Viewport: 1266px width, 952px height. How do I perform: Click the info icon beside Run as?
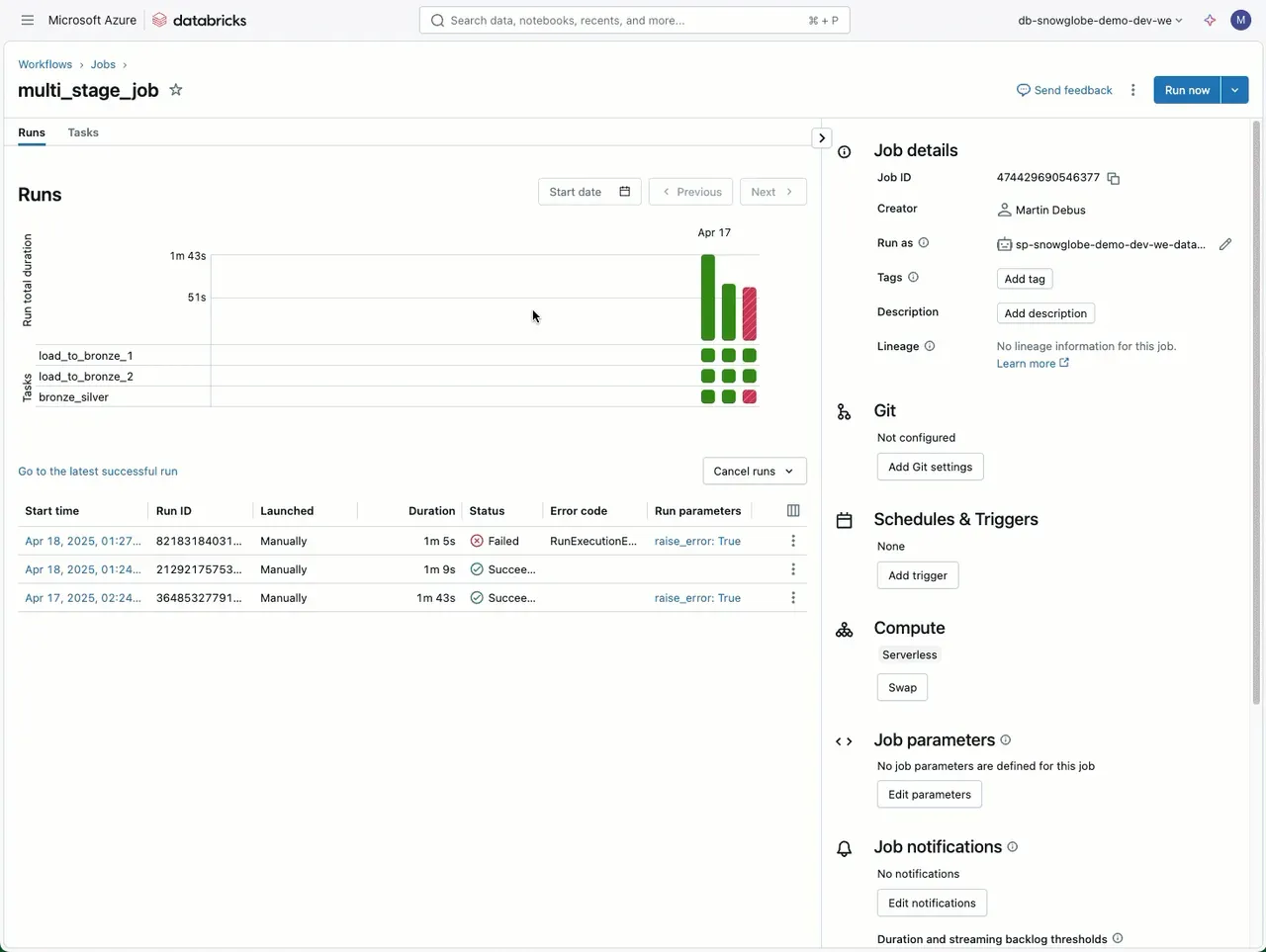(924, 243)
